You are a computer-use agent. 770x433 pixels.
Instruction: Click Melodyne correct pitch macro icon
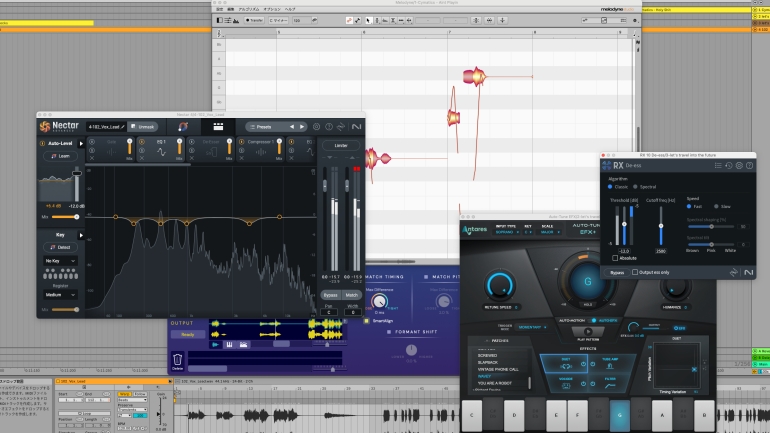(475, 20)
